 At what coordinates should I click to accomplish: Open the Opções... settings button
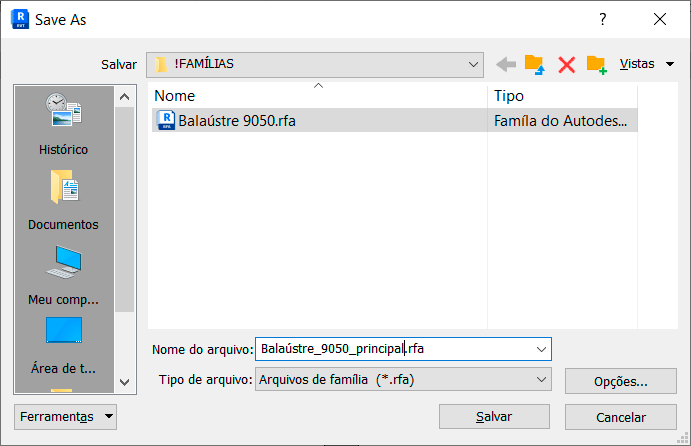[620, 382]
